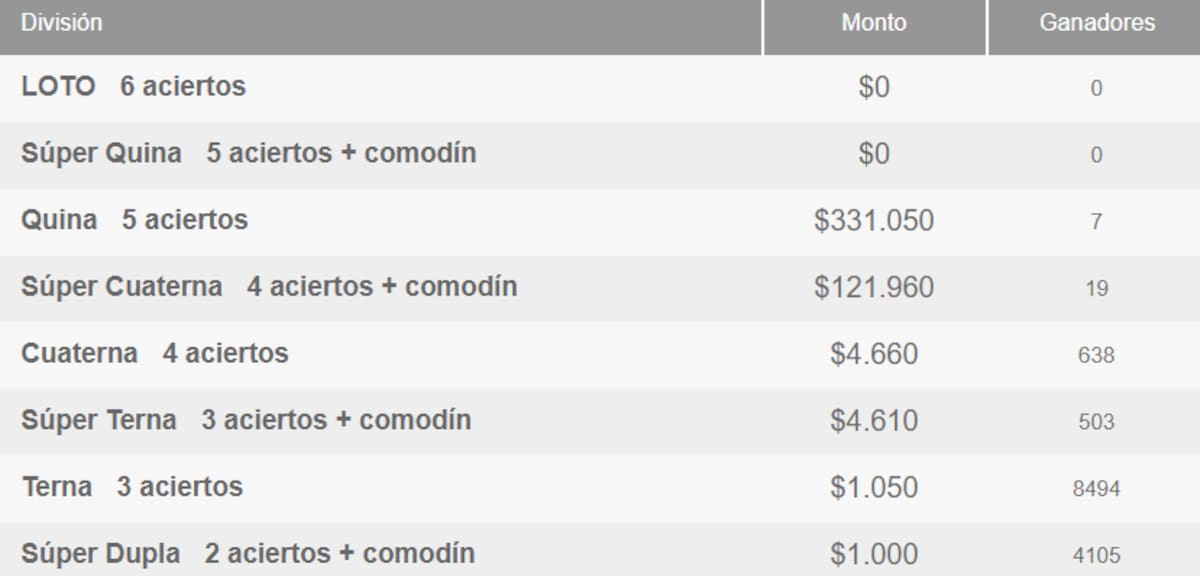The image size is (1200, 576).
Task: Select the Ganadores column header
Action: (x=1097, y=22)
